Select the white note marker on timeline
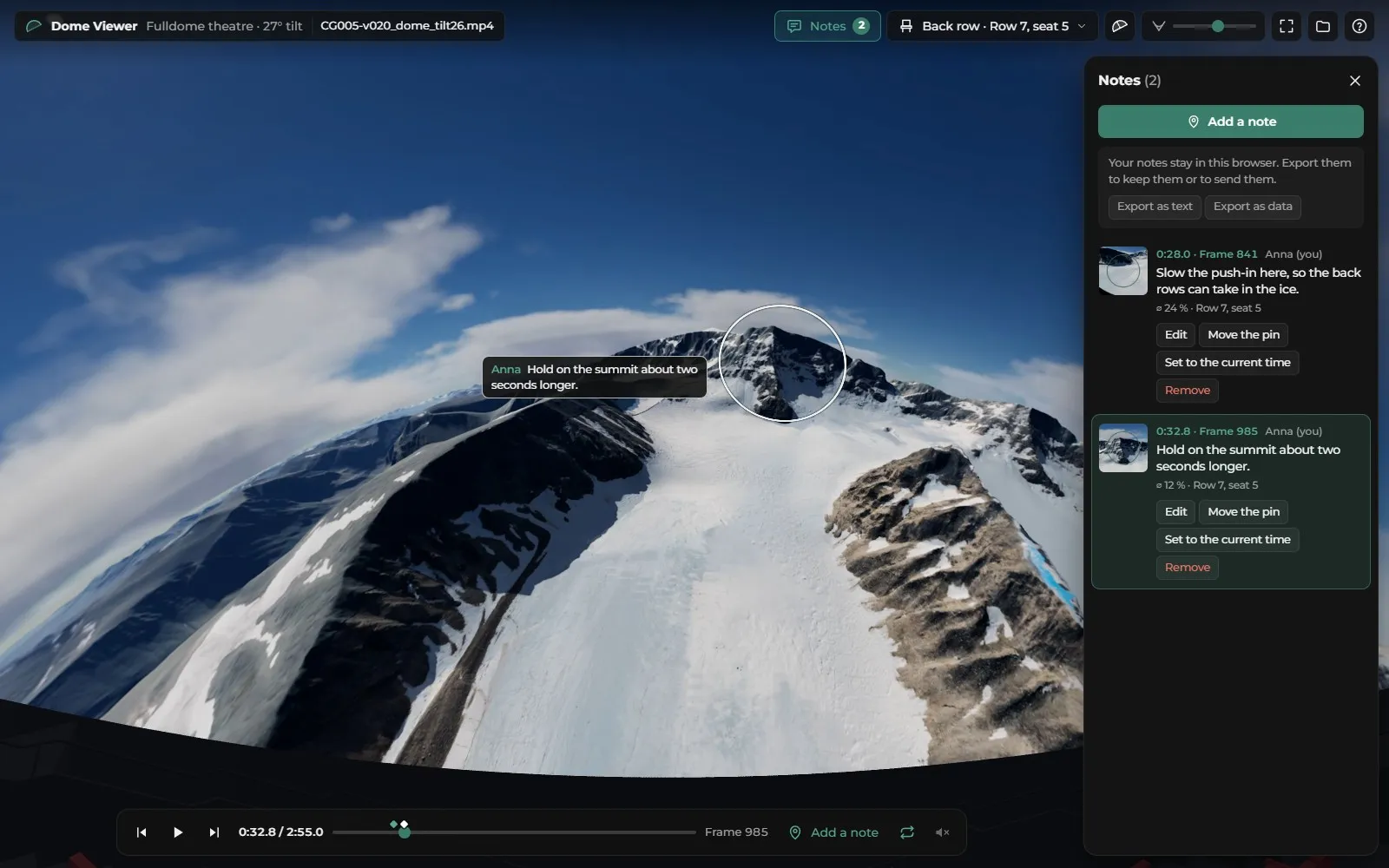 (x=404, y=824)
